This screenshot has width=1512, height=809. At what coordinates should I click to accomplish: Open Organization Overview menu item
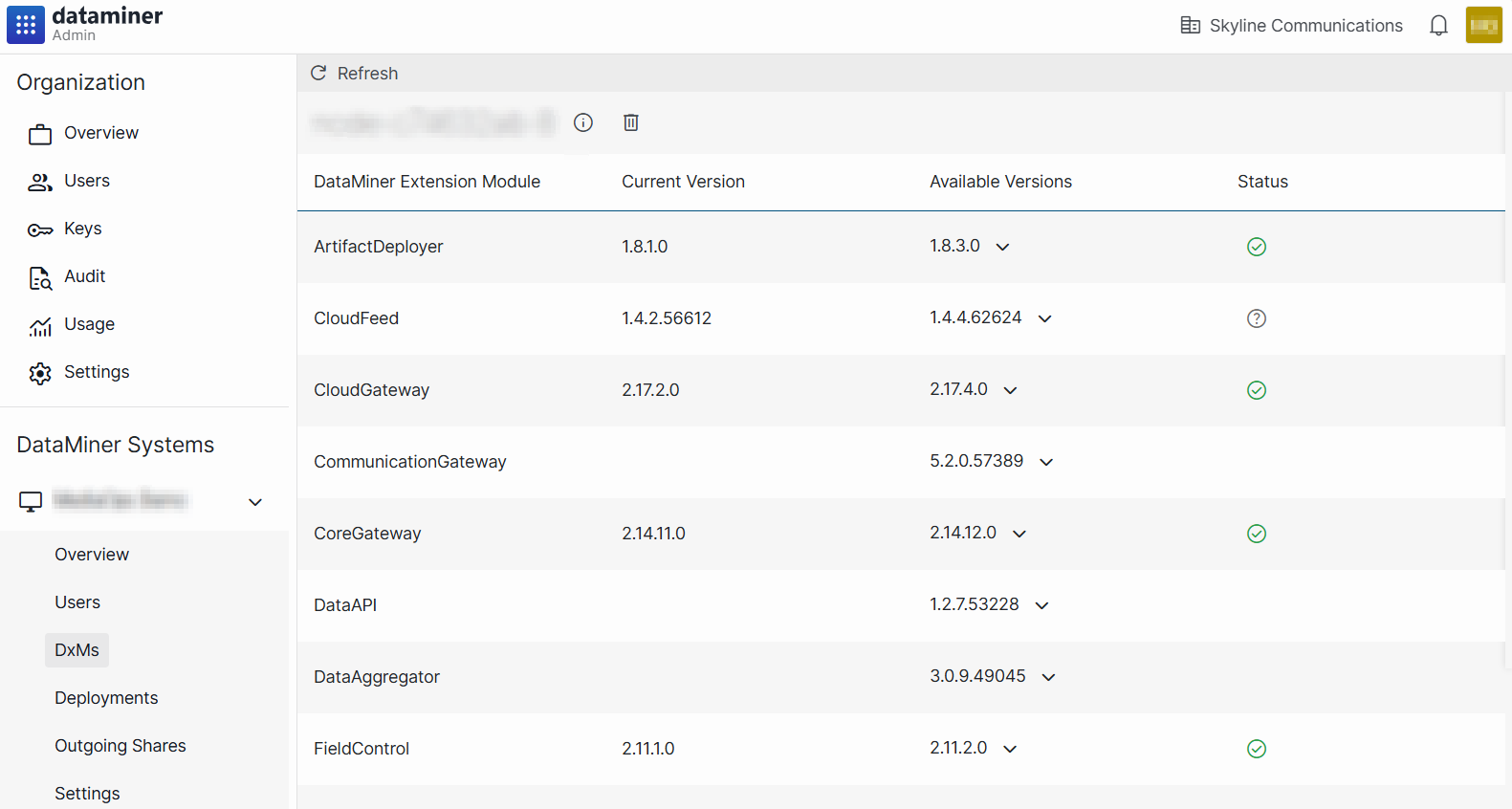click(101, 133)
